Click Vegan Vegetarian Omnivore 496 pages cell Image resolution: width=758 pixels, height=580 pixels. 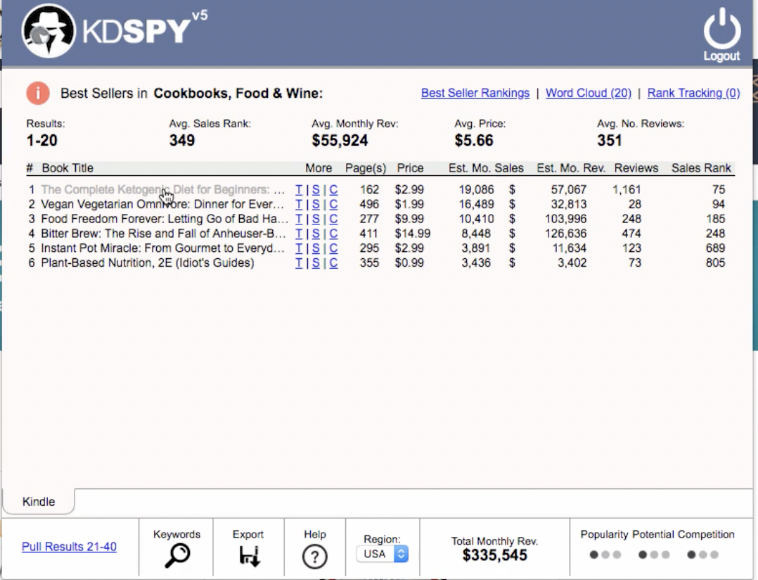click(369, 204)
